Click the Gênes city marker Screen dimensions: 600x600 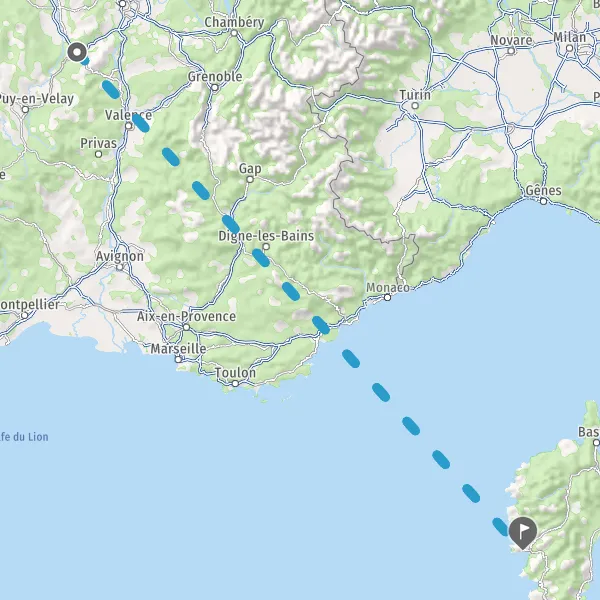[x=543, y=201]
